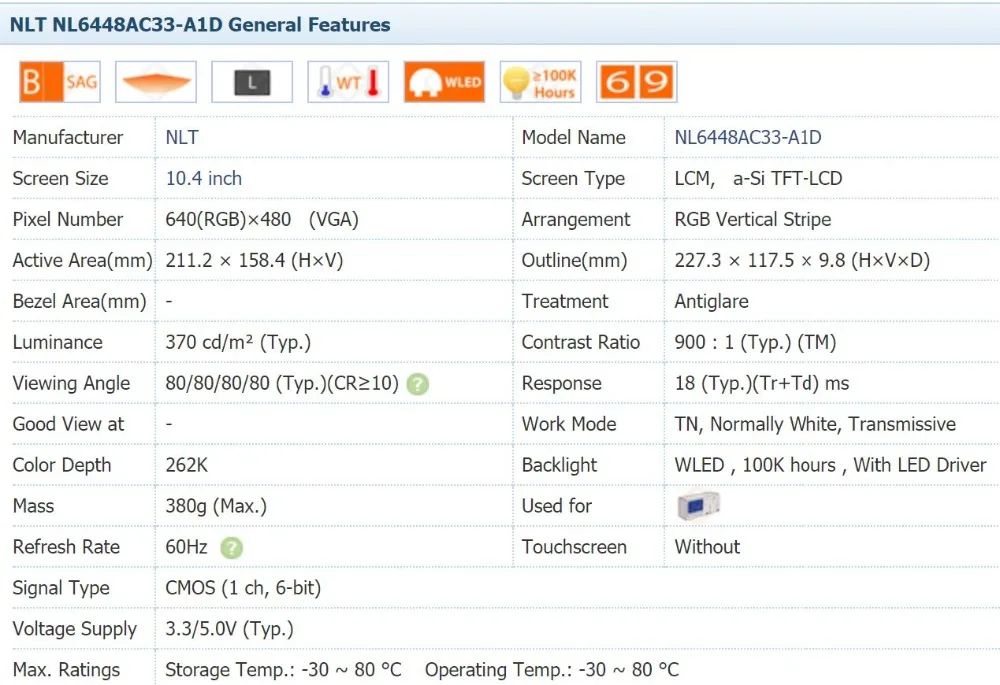Screen dimensions: 1000x685
Task: Click the orange viewing angle cone icon
Action: [x=156, y=82]
